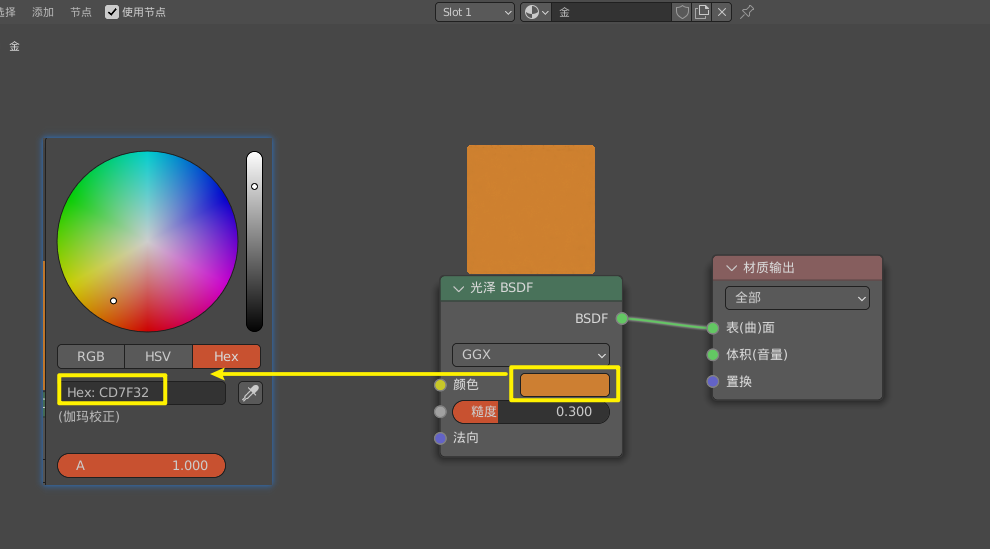This screenshot has width=990, height=549.
Task: Click the orange 颜色 swatch
Action: coord(564,384)
